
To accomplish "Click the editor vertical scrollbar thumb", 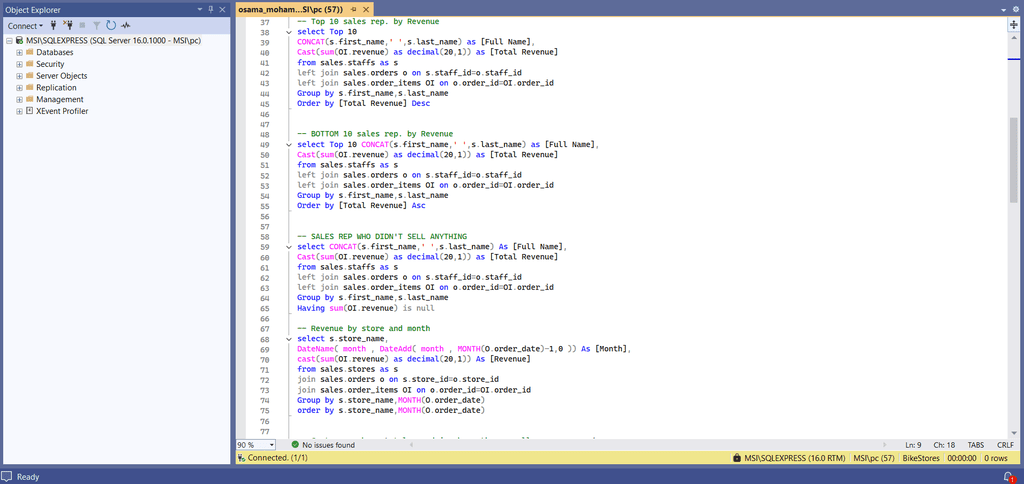I will click(1013, 160).
